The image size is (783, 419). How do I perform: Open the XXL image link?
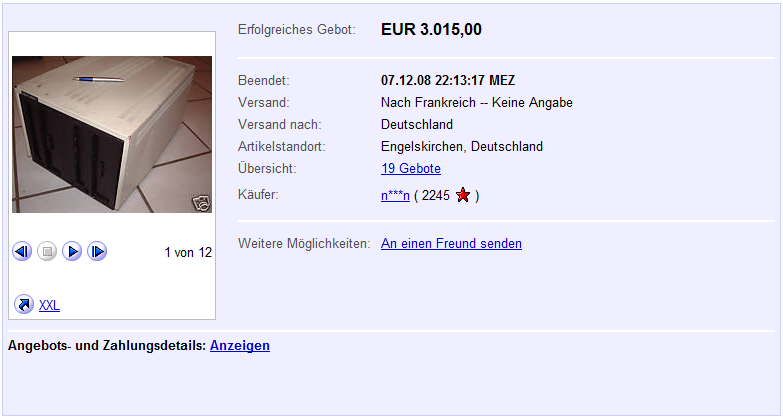click(x=49, y=305)
